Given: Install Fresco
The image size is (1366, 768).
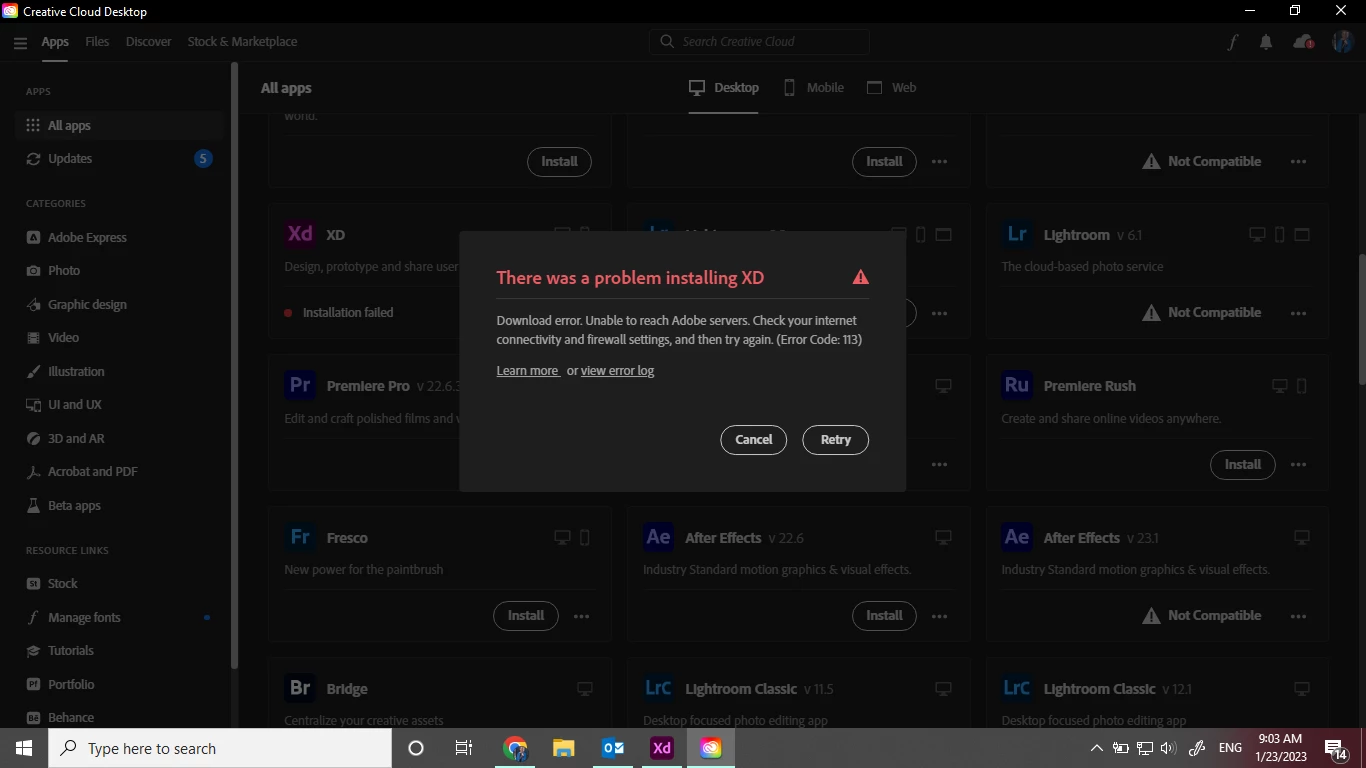Looking at the screenshot, I should pyautogui.click(x=525, y=616).
